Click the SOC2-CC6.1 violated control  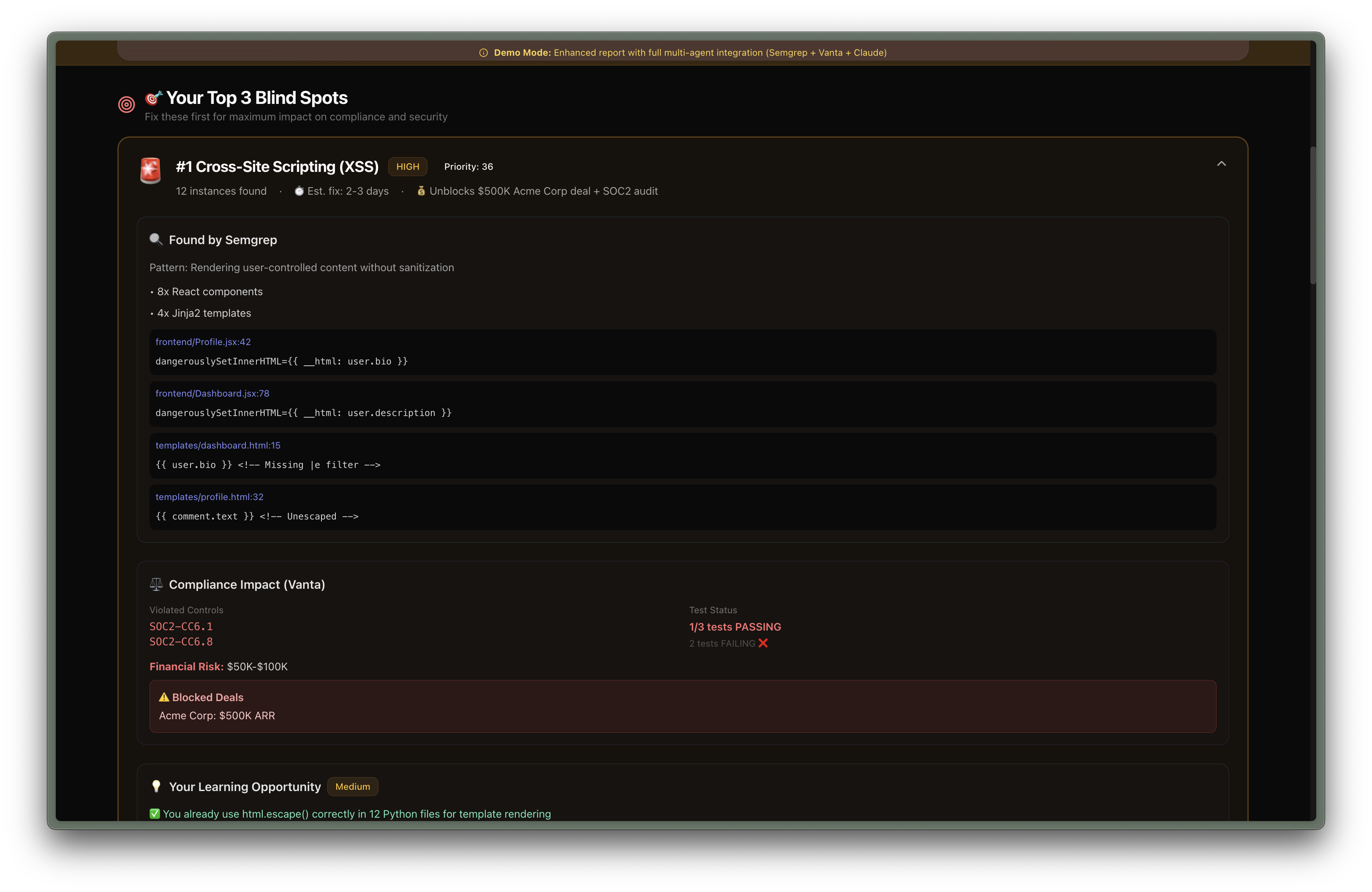click(181, 626)
